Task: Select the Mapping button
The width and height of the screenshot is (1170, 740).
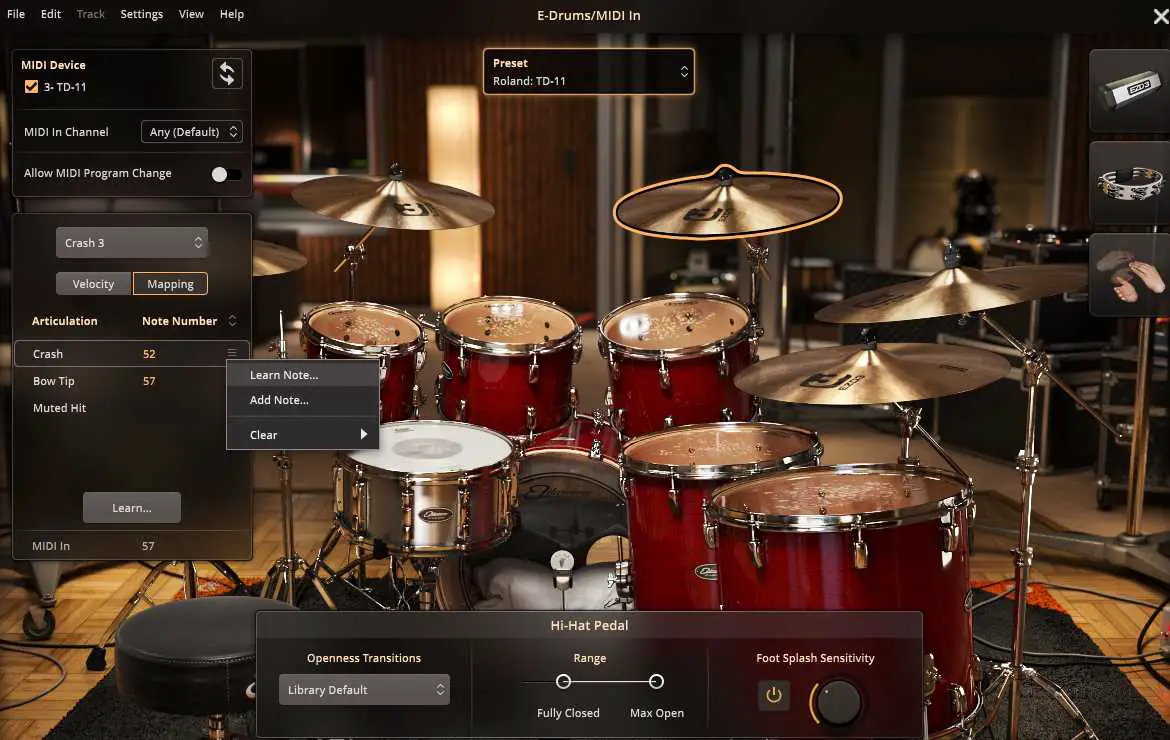Action: (x=170, y=284)
